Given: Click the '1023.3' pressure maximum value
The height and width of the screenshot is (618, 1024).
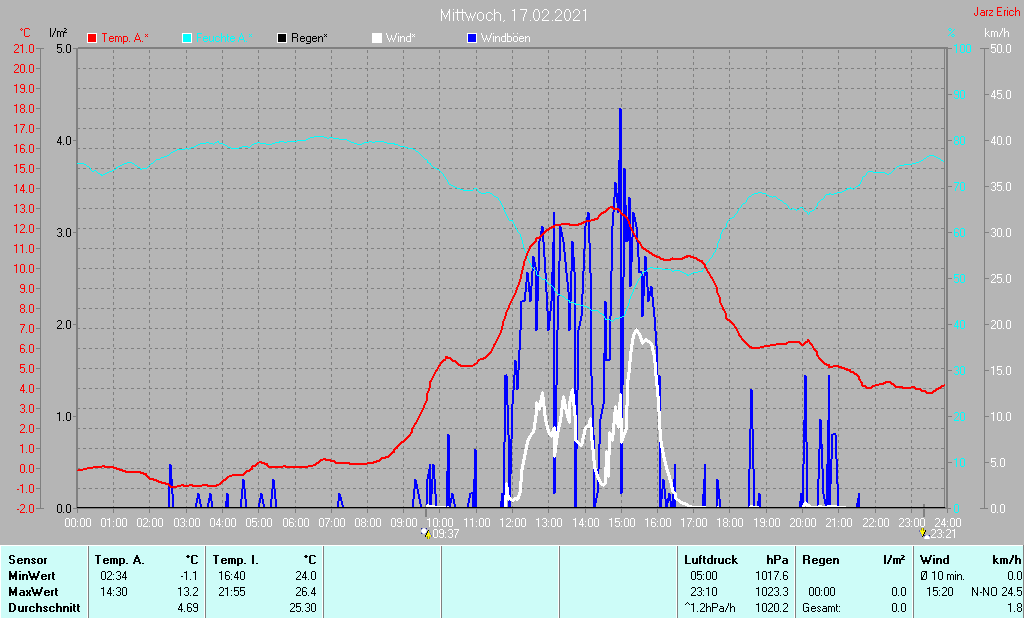Looking at the screenshot, I should tap(772, 592).
